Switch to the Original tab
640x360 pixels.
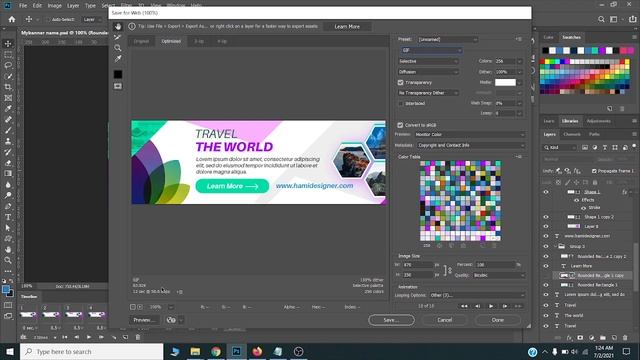click(142, 41)
